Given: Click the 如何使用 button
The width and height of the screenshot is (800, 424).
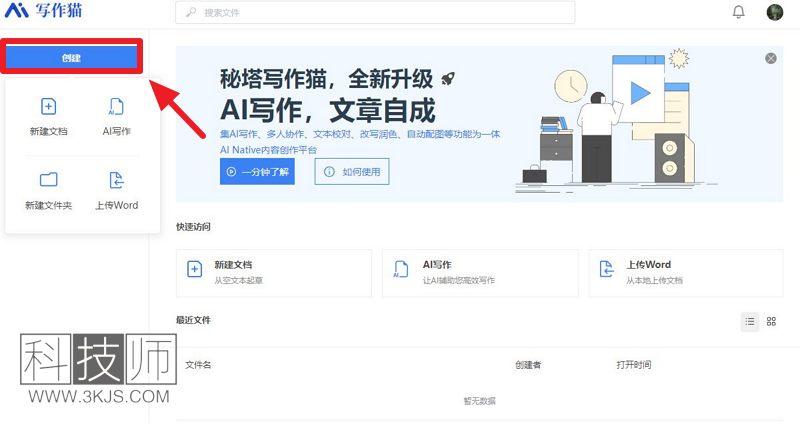Looking at the screenshot, I should tap(352, 171).
